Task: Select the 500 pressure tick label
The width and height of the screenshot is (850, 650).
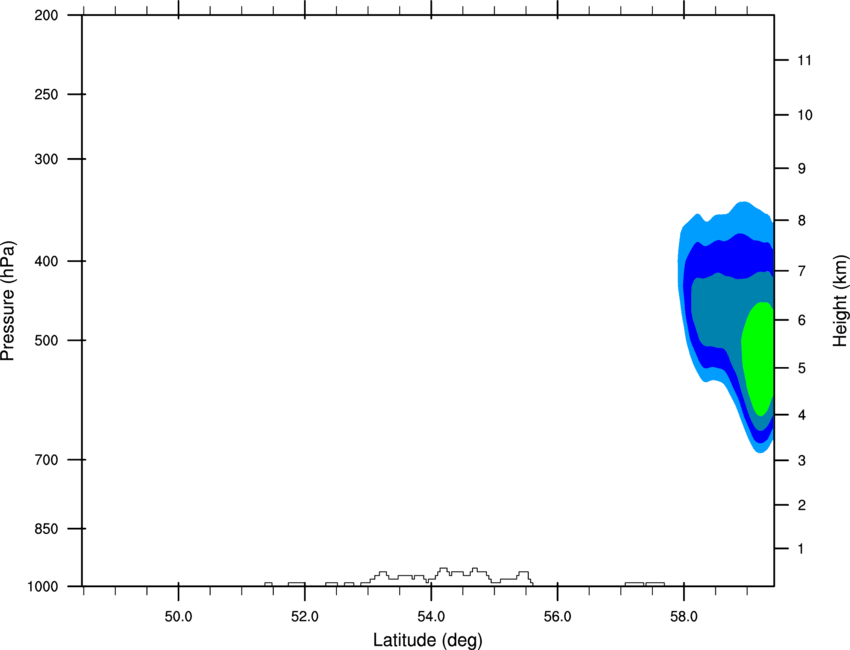Action: pos(46,340)
